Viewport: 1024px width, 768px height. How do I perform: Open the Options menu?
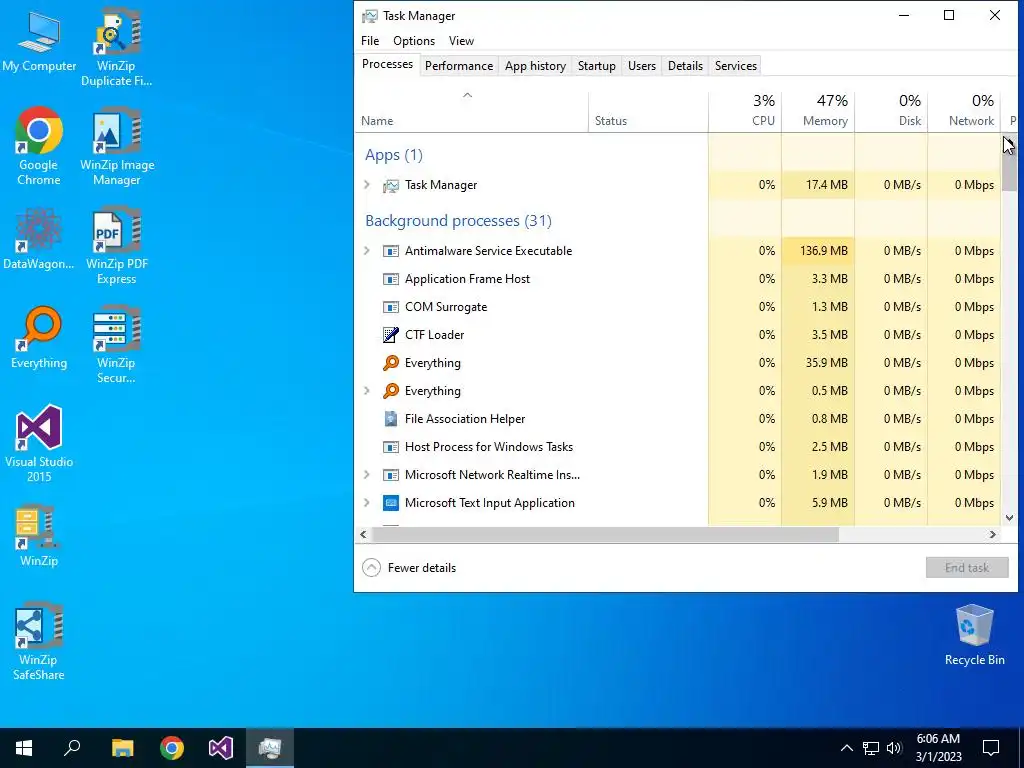414,40
